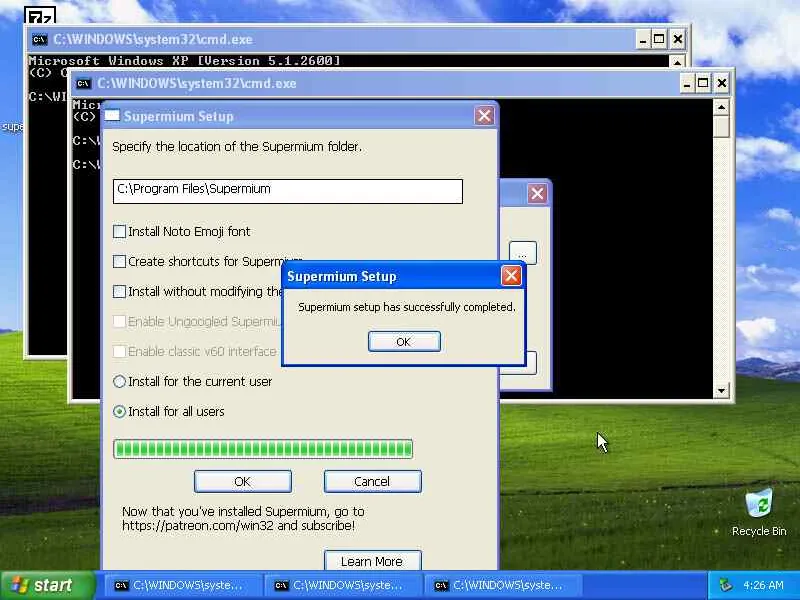Screen dimensions: 800x600
Task: Click the 7z icon on the desktop
Action: (x=40, y=16)
